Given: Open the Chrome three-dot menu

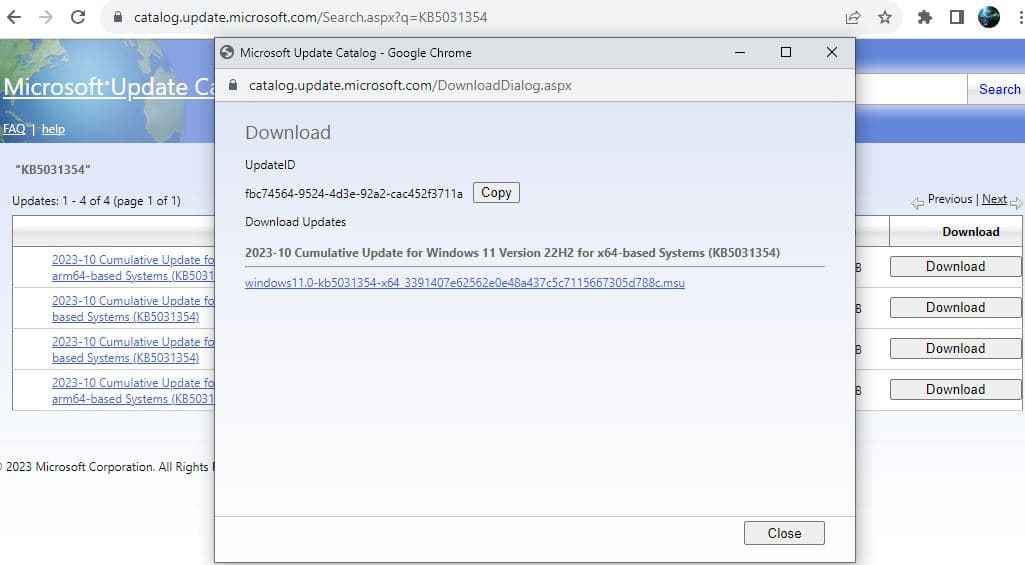Looking at the screenshot, I should coord(1020,18).
